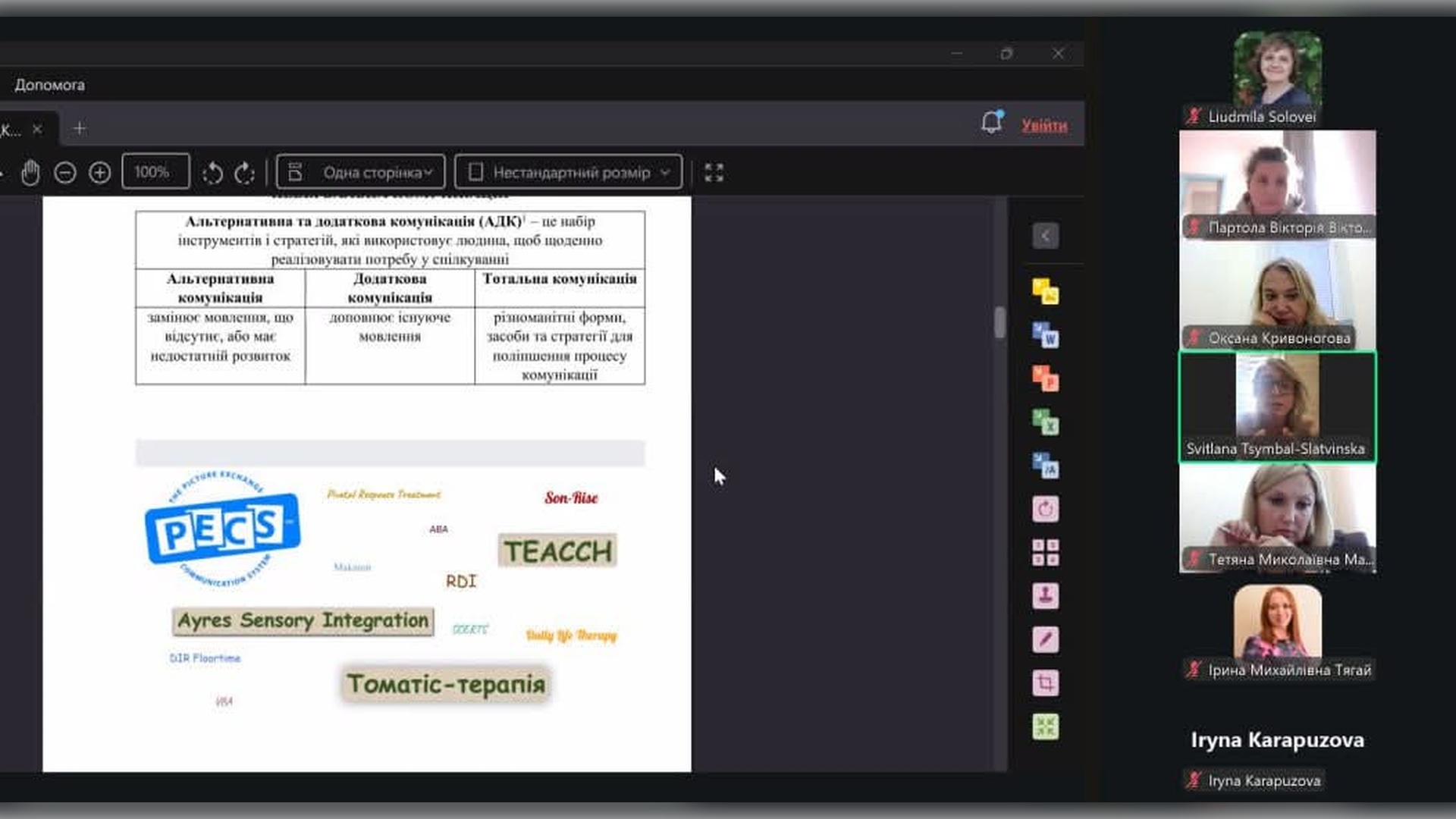1456x819 pixels.
Task: Open the Нестандартний розмір size dropdown
Action: [569, 173]
